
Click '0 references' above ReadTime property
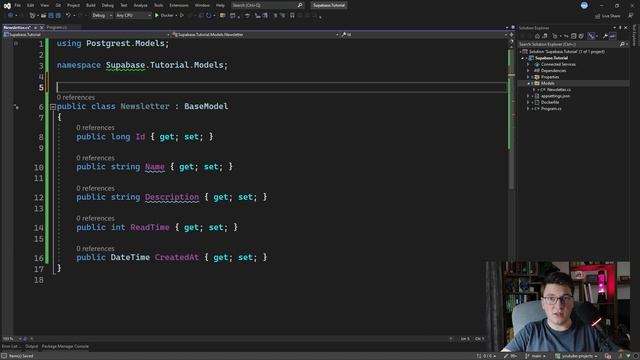[x=95, y=218]
